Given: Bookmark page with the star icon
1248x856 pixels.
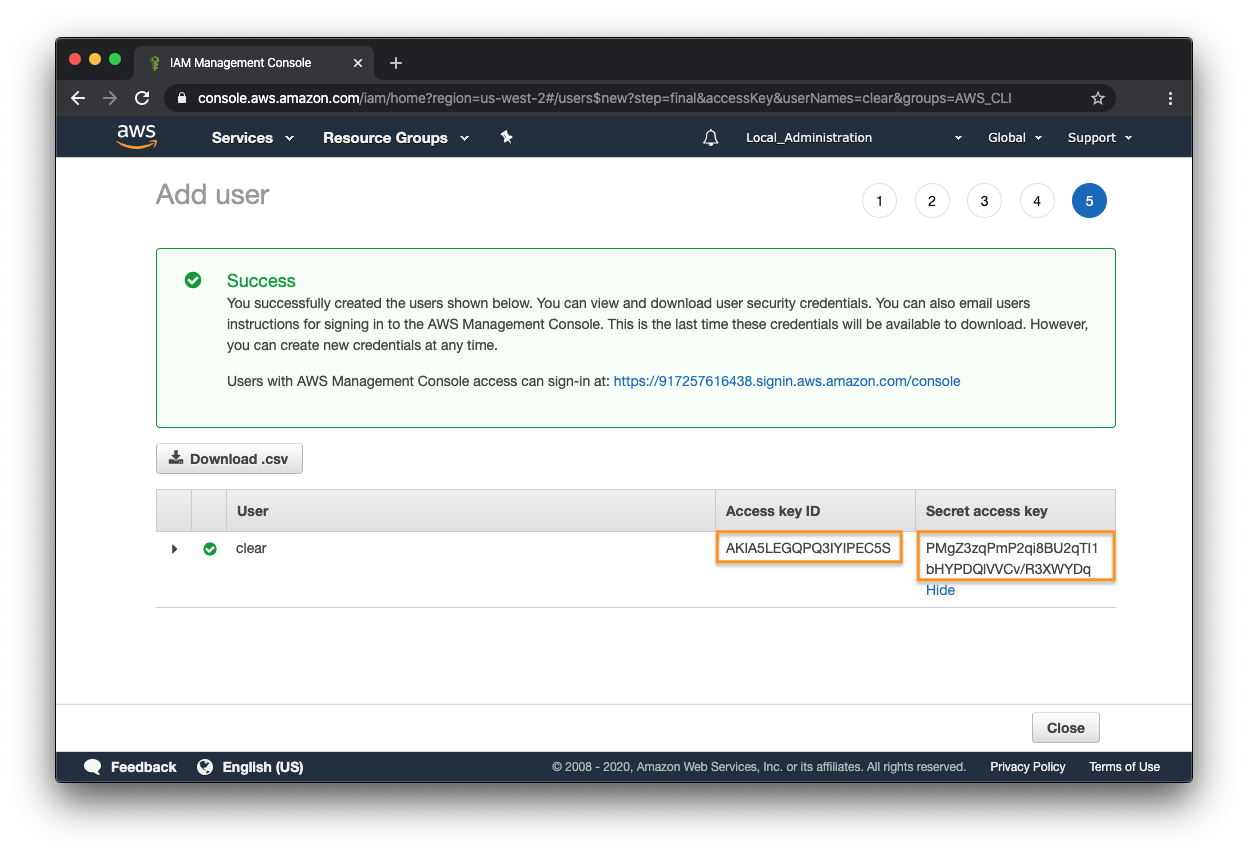Looking at the screenshot, I should (x=1098, y=98).
